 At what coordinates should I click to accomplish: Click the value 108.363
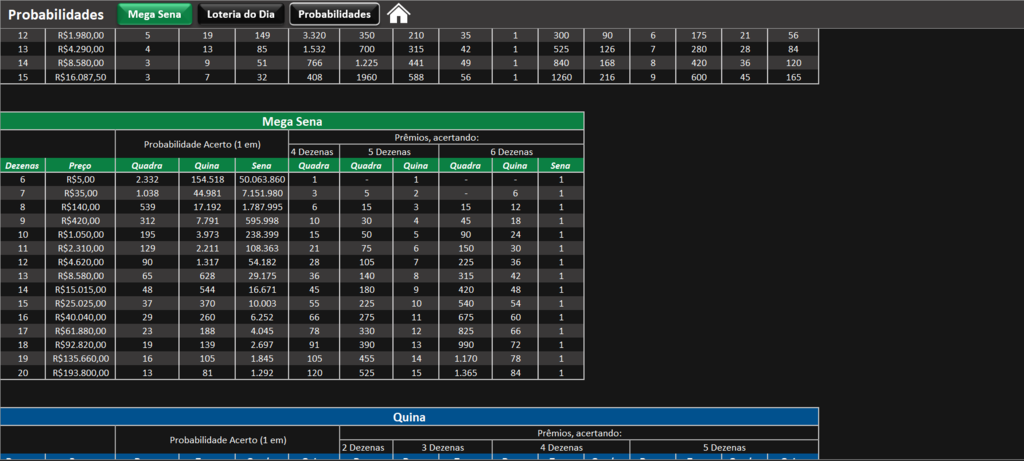pos(262,248)
